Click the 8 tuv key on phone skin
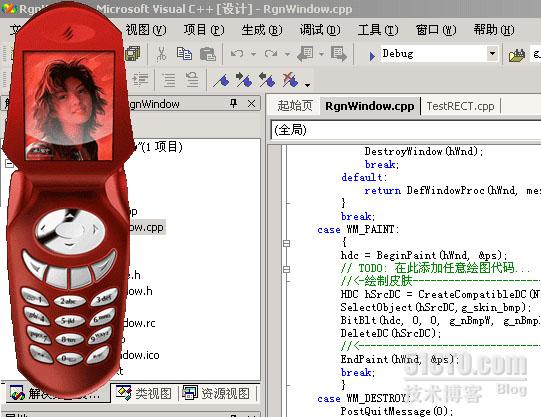This screenshot has width=541, height=417. 69,340
